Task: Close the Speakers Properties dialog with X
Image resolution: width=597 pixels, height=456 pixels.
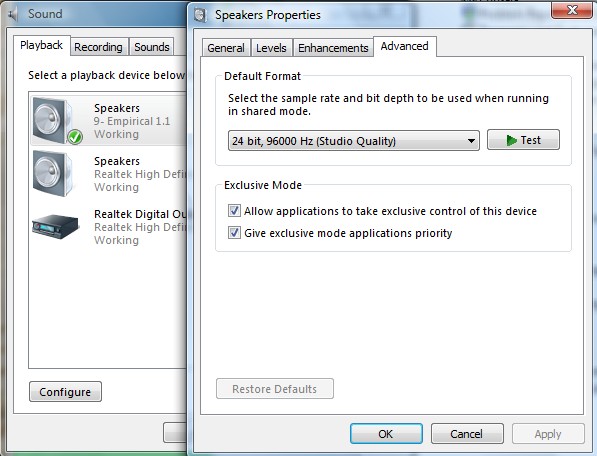Action: coord(572,10)
